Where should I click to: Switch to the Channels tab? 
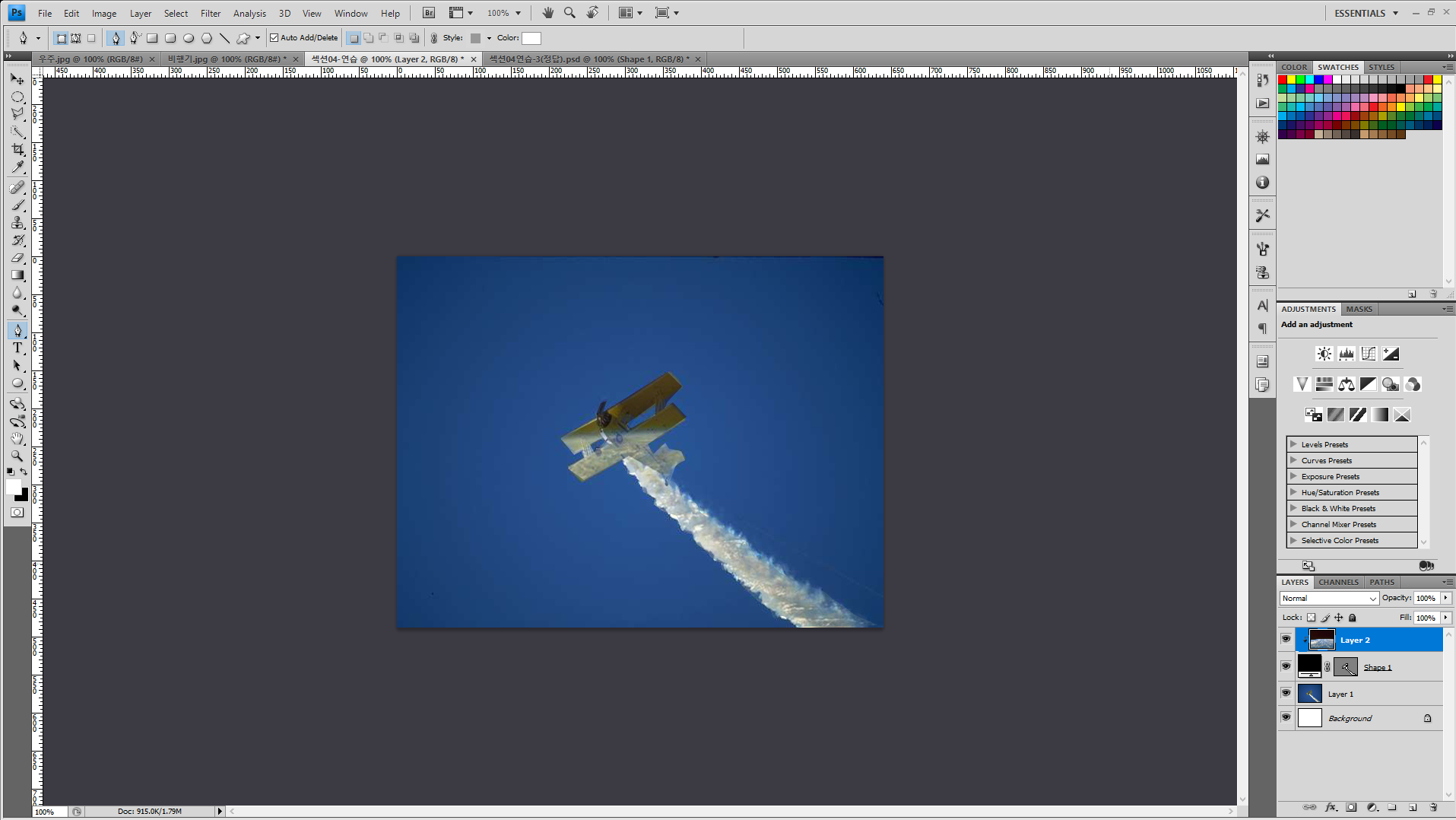(x=1338, y=582)
